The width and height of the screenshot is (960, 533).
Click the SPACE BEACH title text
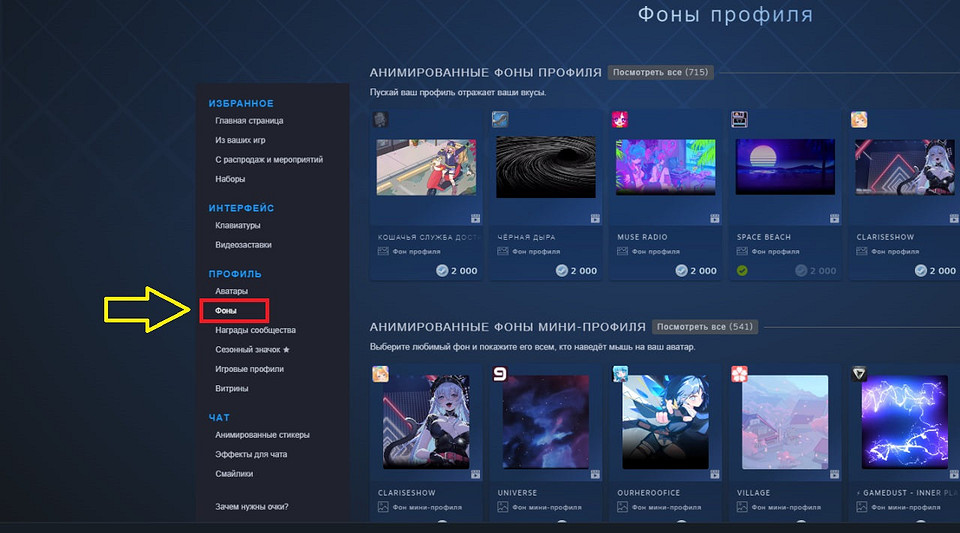click(x=764, y=237)
